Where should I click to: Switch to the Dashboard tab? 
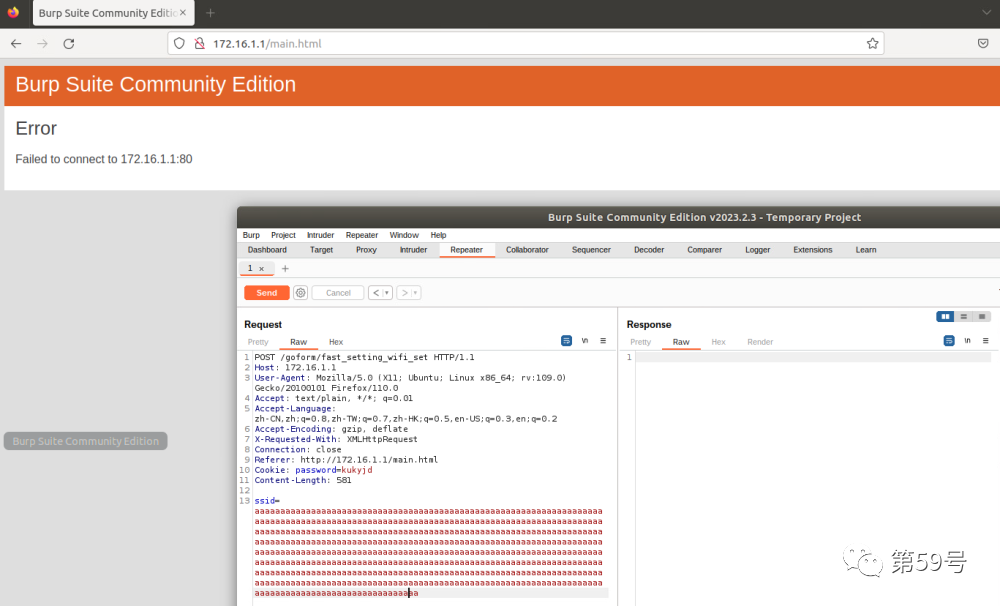coord(267,250)
